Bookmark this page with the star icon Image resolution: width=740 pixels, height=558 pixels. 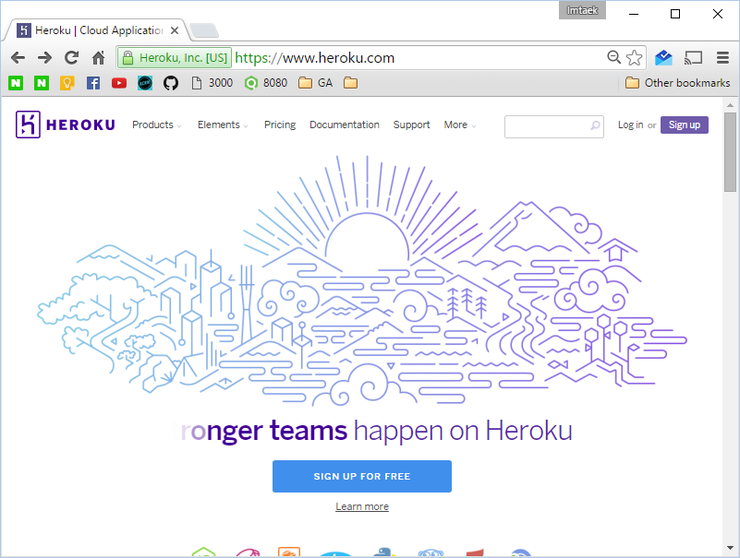point(634,58)
